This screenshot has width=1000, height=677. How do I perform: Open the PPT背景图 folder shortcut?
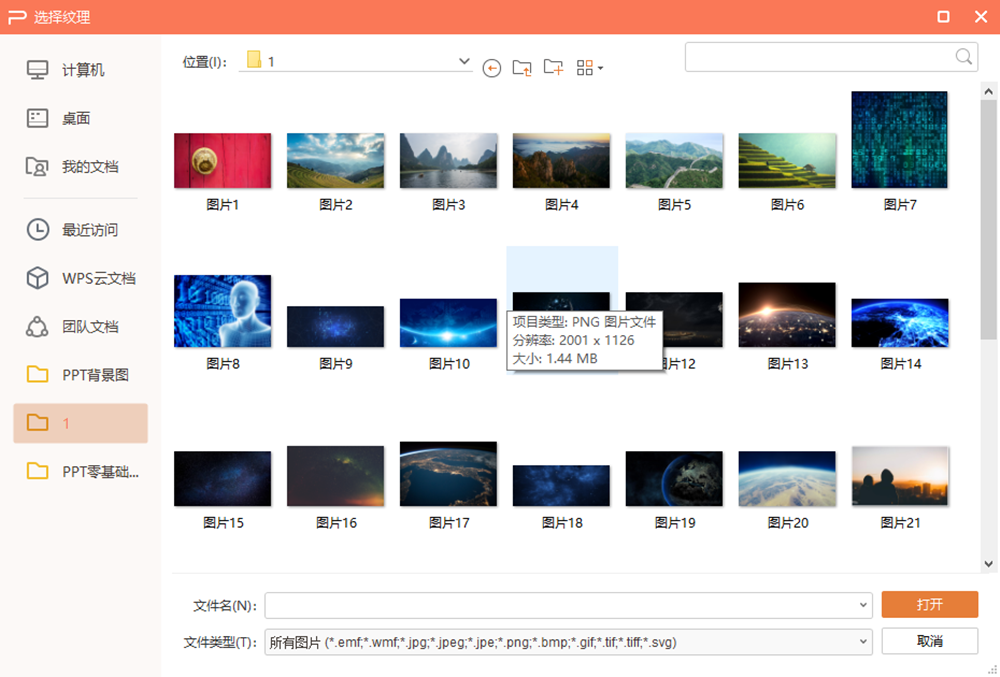80,375
